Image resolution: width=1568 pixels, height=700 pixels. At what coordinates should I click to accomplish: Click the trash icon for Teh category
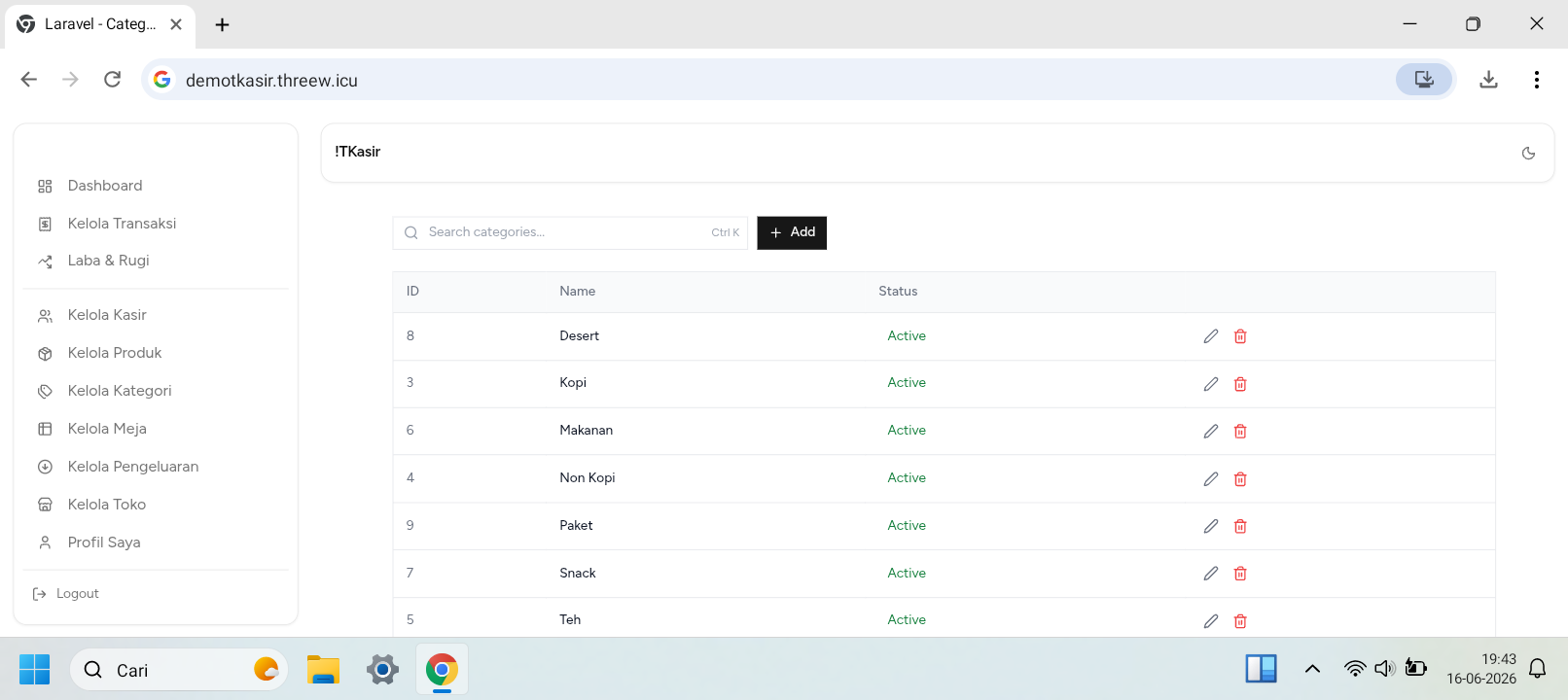click(1240, 620)
